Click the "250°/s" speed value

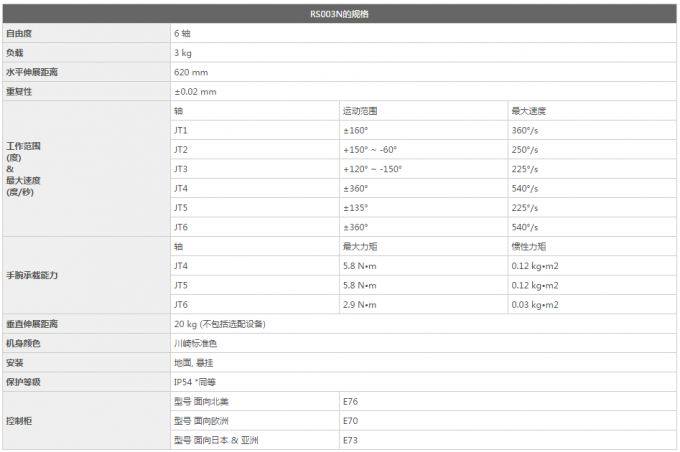[525, 150]
